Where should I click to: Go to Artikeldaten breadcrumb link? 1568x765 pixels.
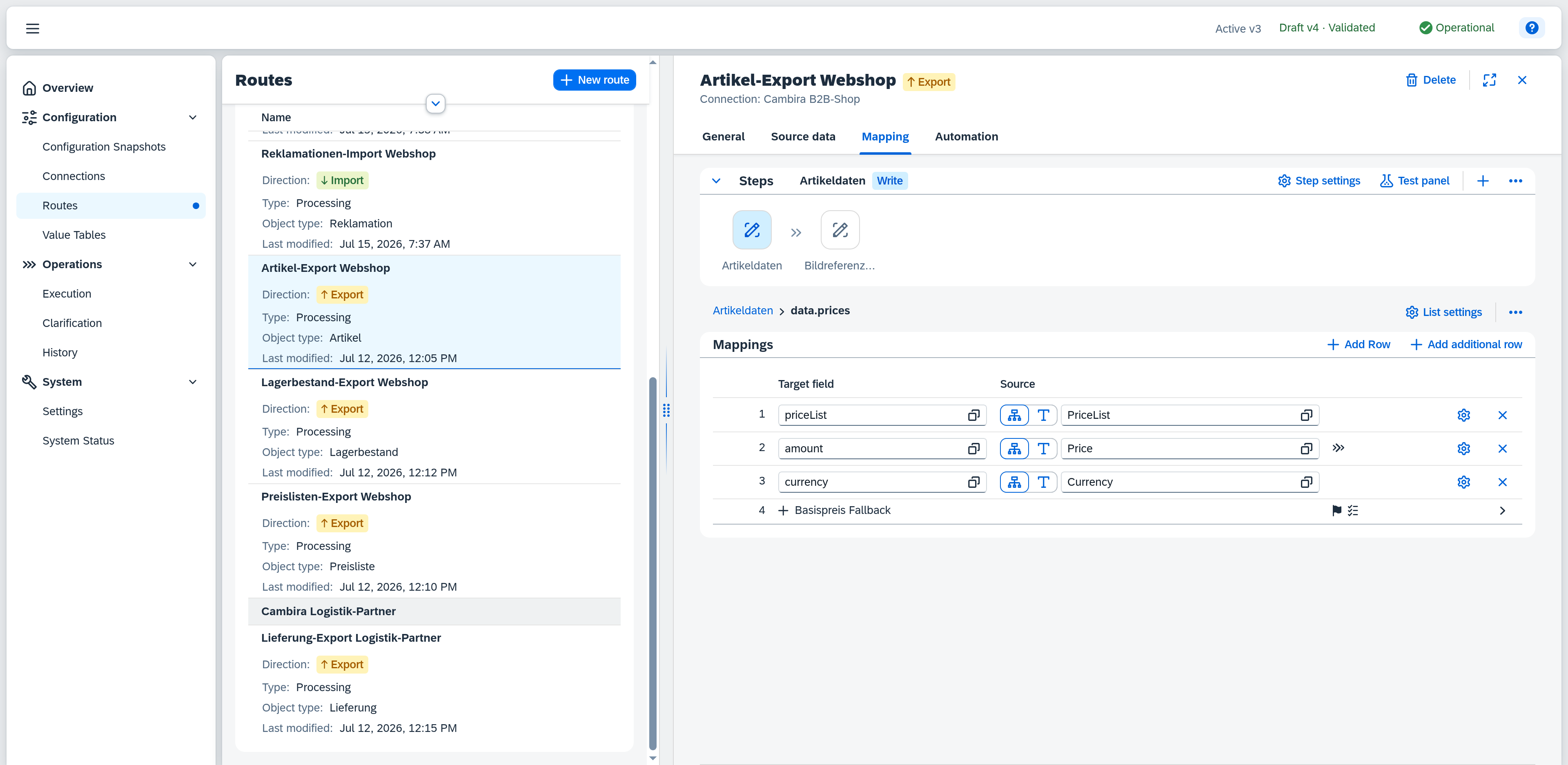click(x=743, y=310)
